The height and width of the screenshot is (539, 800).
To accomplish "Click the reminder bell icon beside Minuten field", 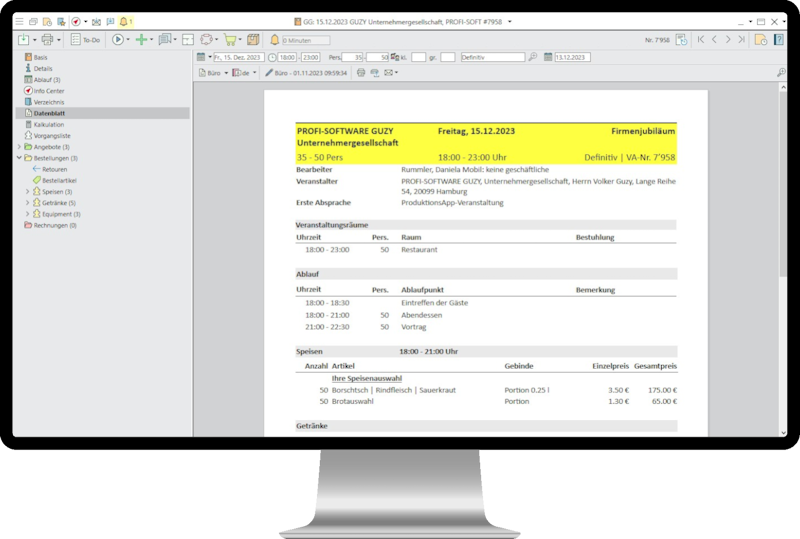I will click(274, 39).
